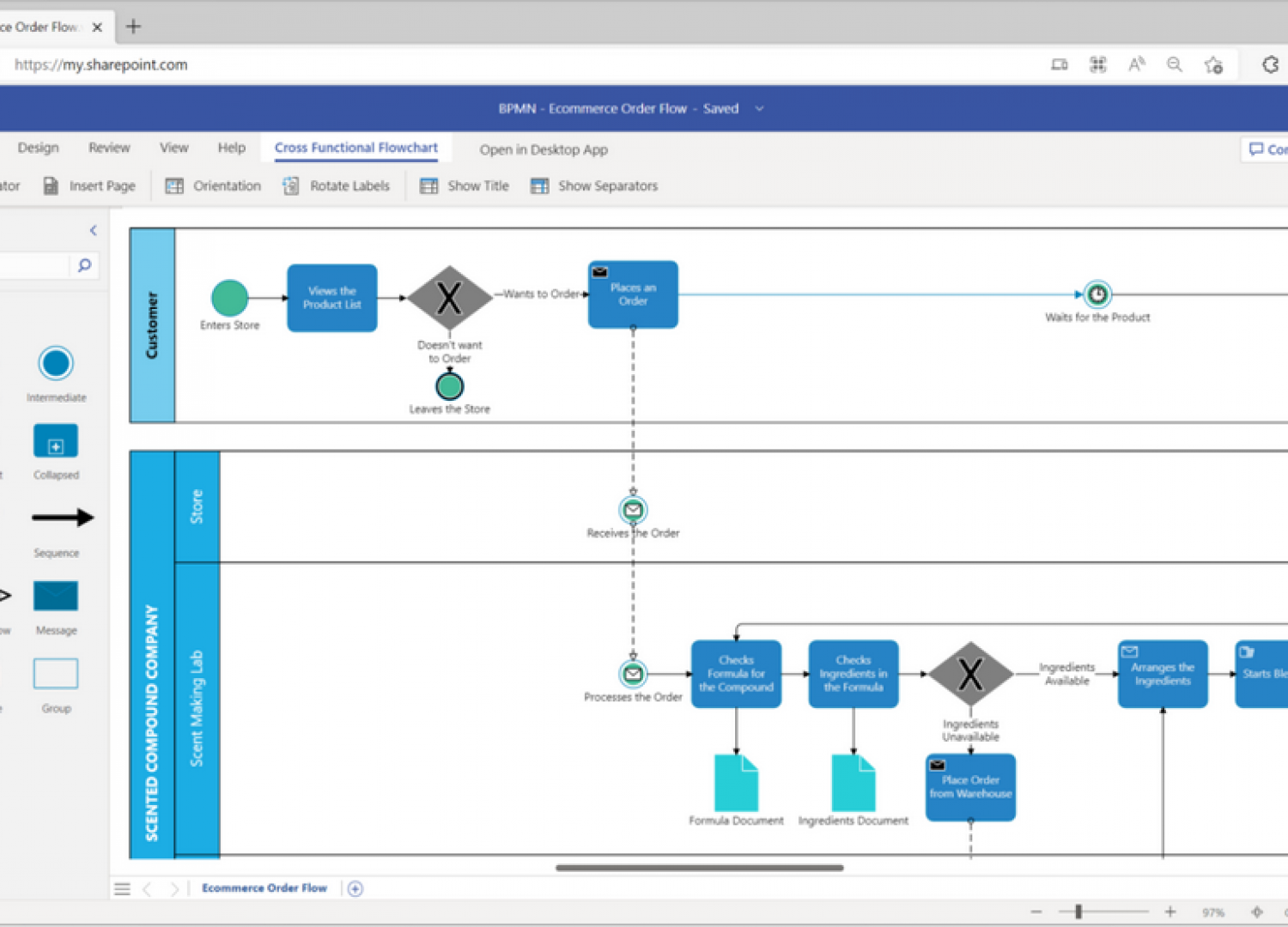Select the Intermediate event stencil shape

pos(56,364)
